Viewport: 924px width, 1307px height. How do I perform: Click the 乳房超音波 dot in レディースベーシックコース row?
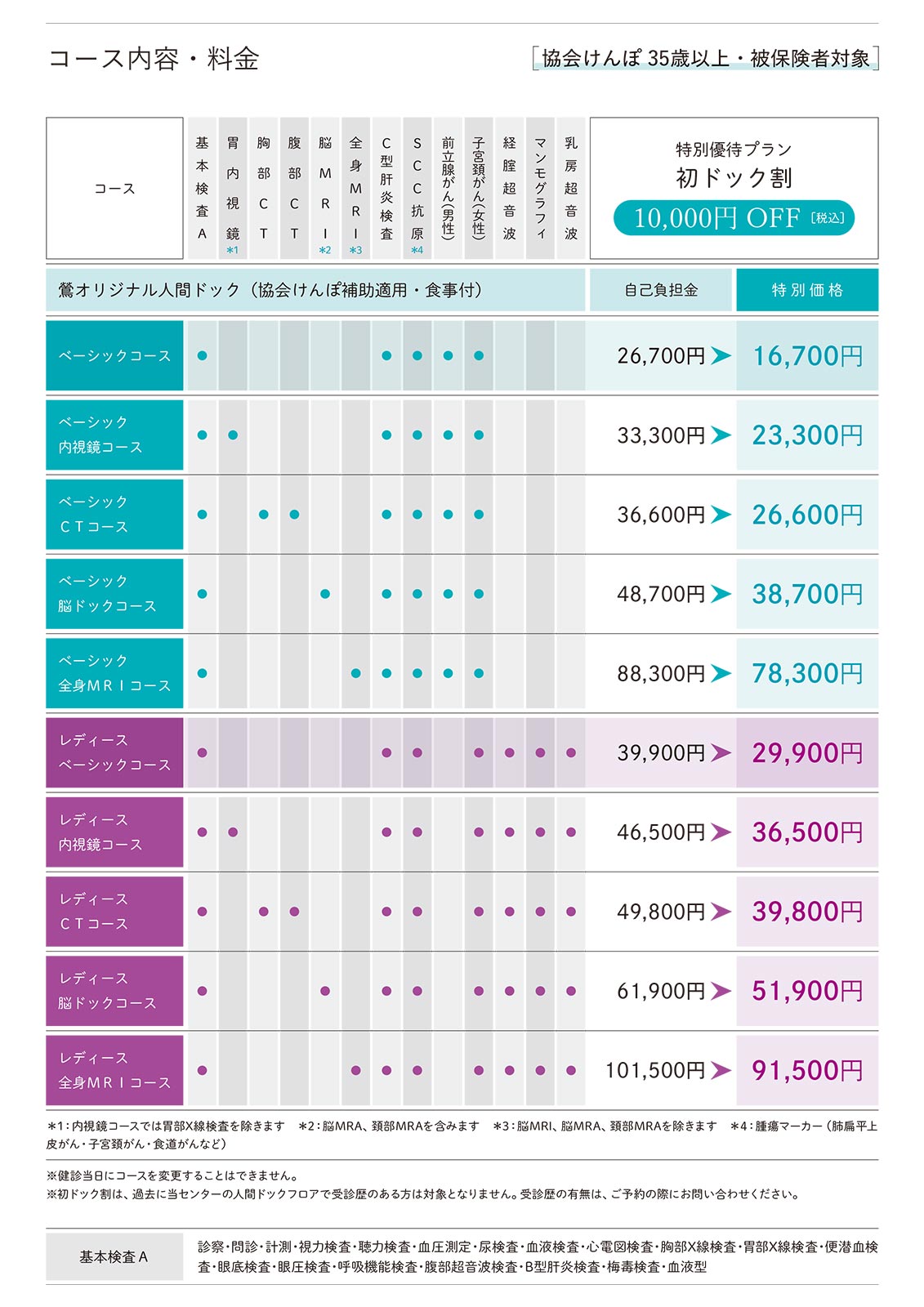coord(571,752)
